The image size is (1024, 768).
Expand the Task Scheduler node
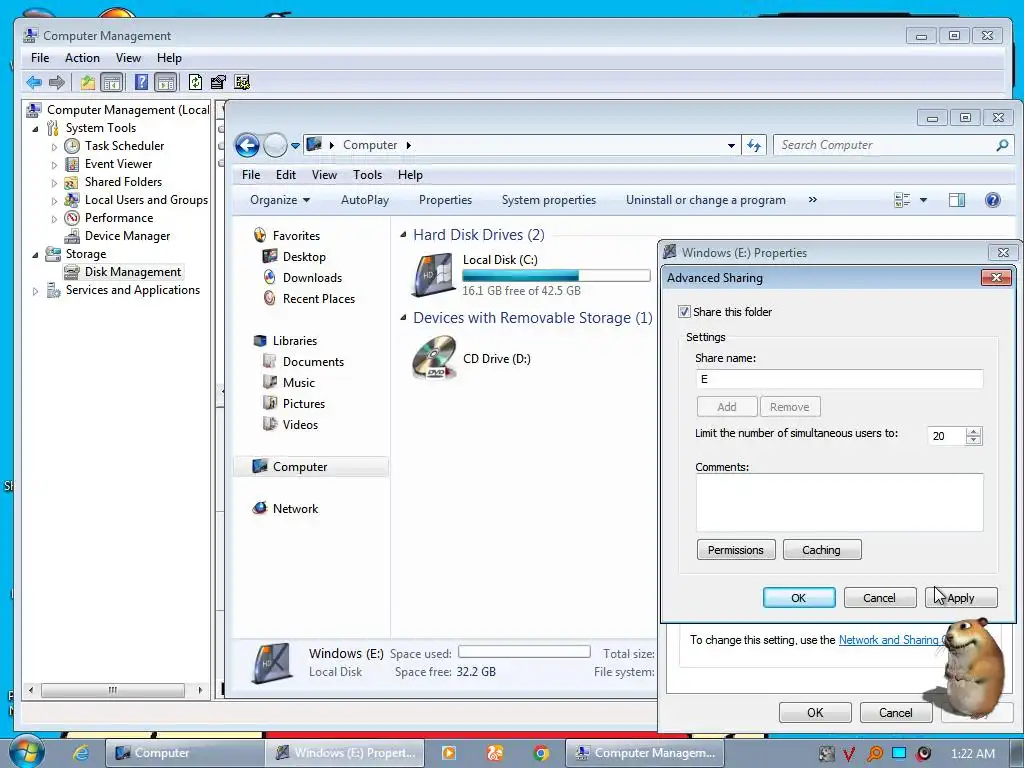click(54, 147)
